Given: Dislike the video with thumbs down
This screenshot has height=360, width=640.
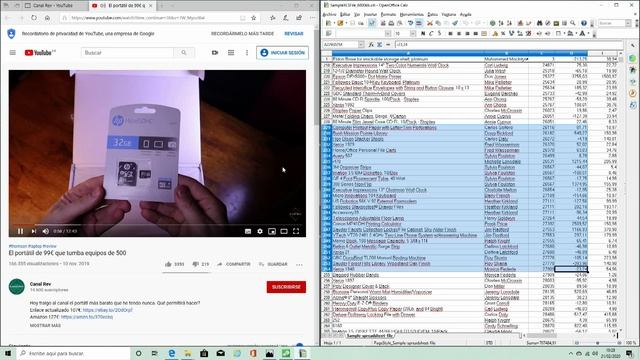Looking at the screenshot, I should click(x=196, y=264).
